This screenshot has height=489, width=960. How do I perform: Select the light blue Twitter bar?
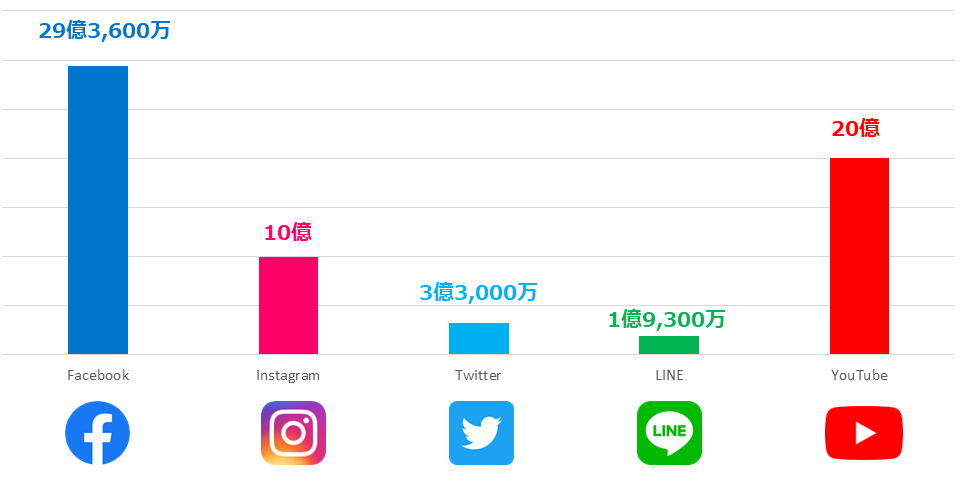coord(479,338)
